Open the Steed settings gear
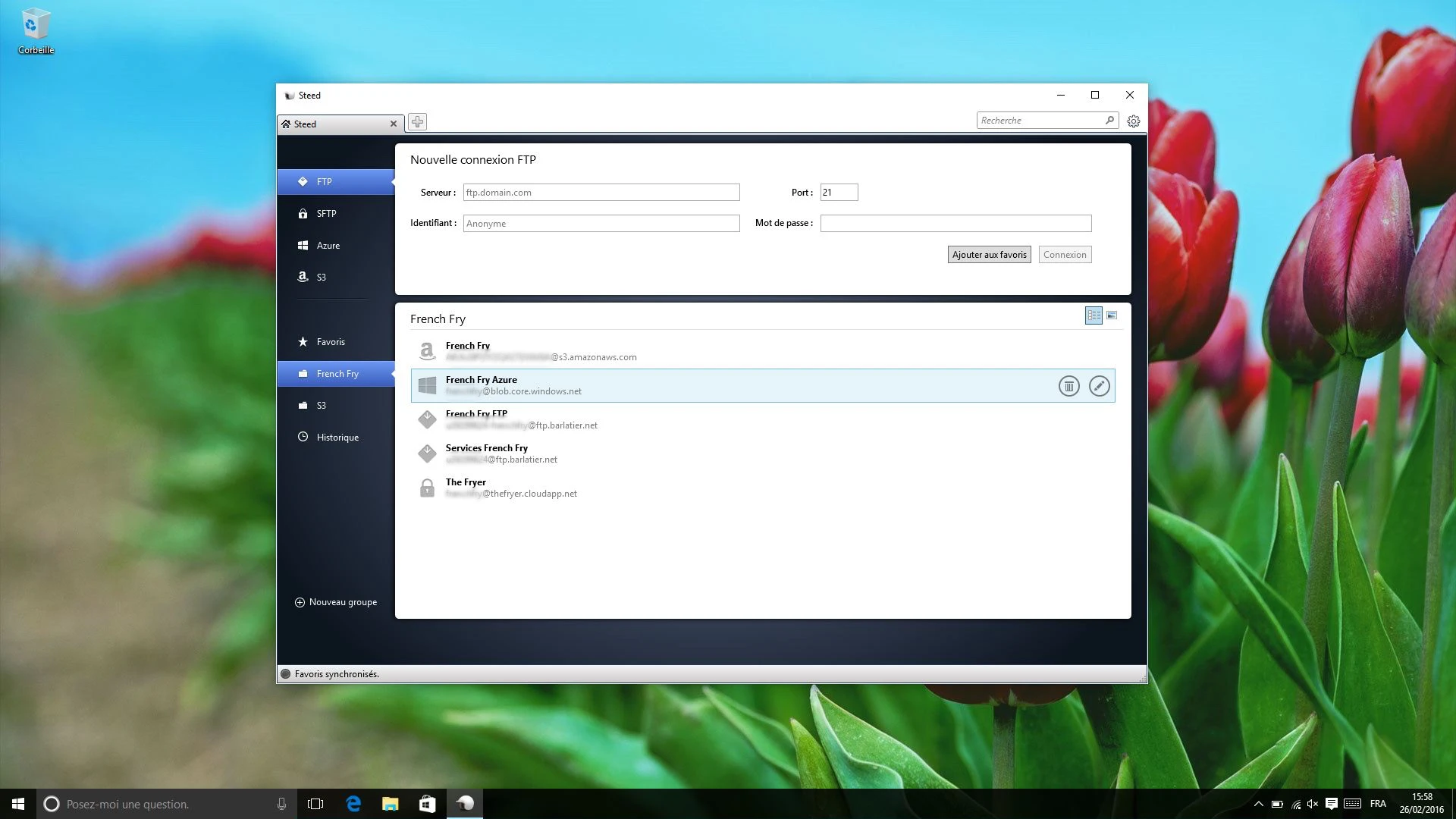The image size is (1456, 819). point(1133,121)
